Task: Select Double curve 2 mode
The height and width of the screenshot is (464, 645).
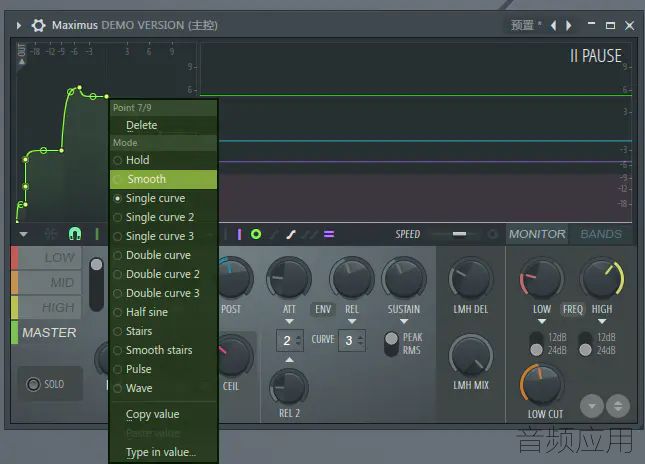Action: (x=163, y=274)
